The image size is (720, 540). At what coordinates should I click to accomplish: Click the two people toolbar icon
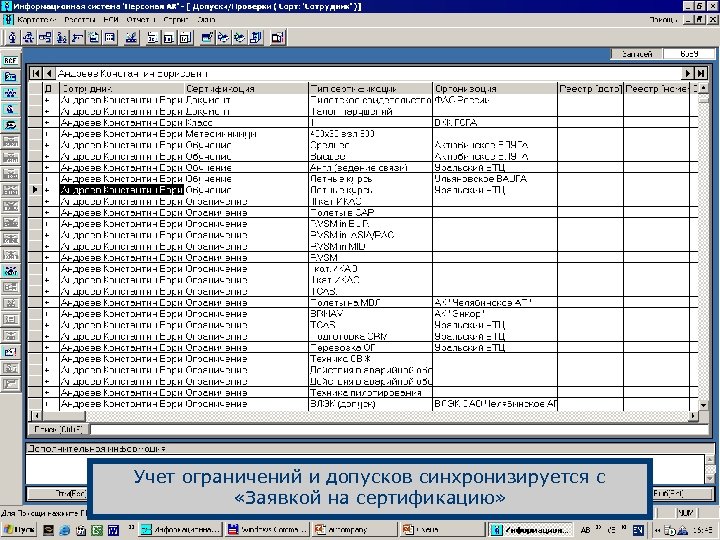click(61, 38)
